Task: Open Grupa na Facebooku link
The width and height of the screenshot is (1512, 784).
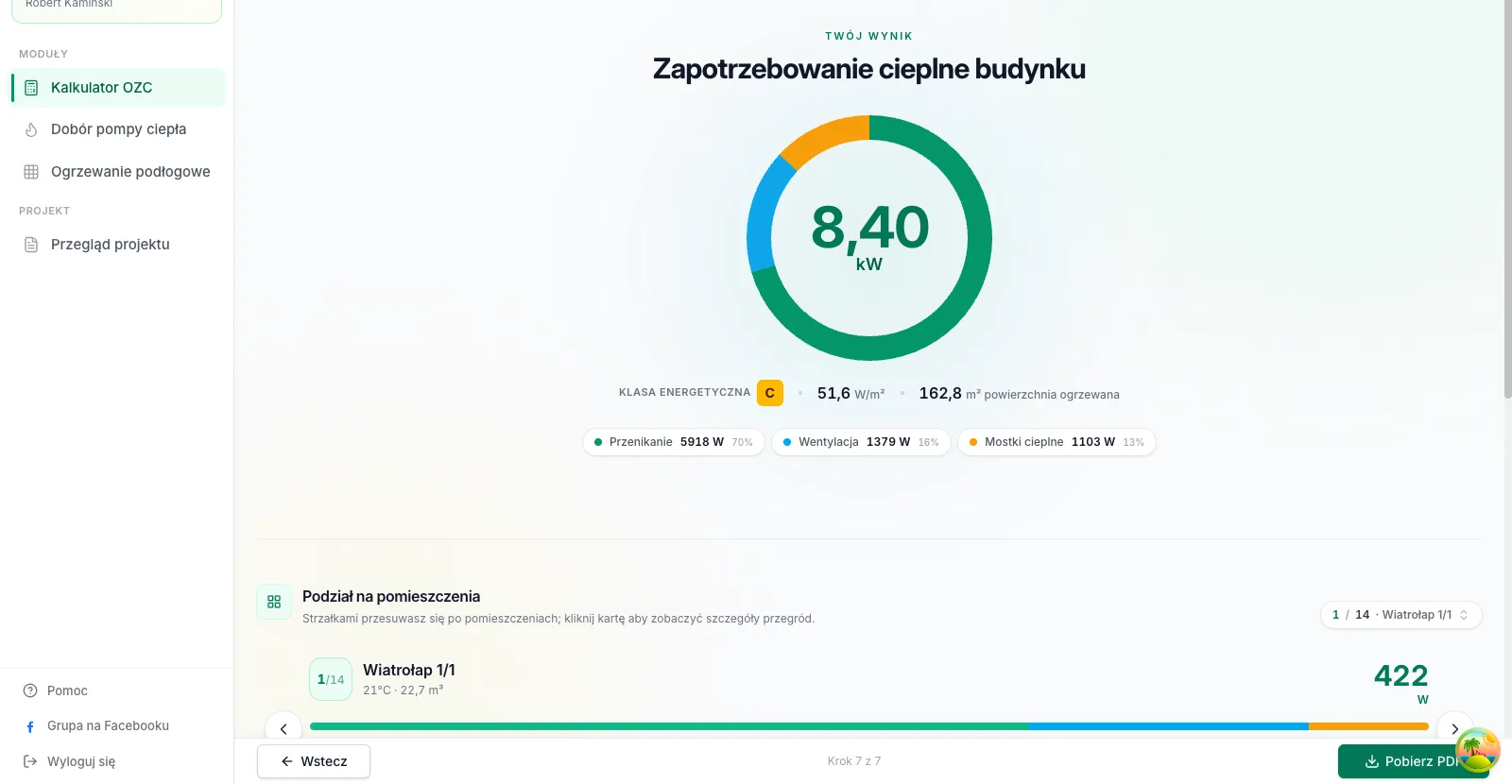Action: (108, 725)
